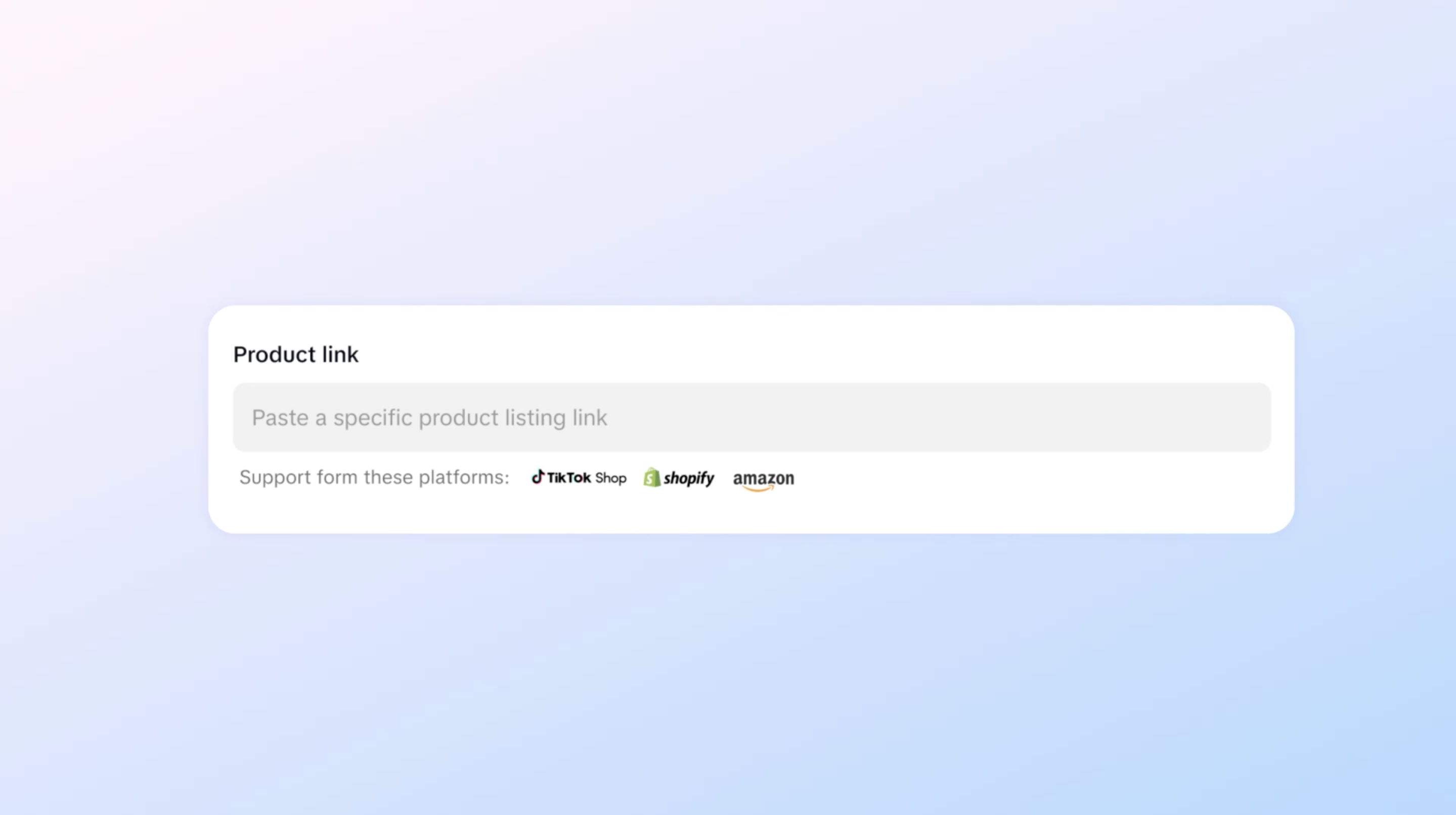Click the "amazon" wordmark text
This screenshot has width=1456, height=815.
(x=763, y=478)
